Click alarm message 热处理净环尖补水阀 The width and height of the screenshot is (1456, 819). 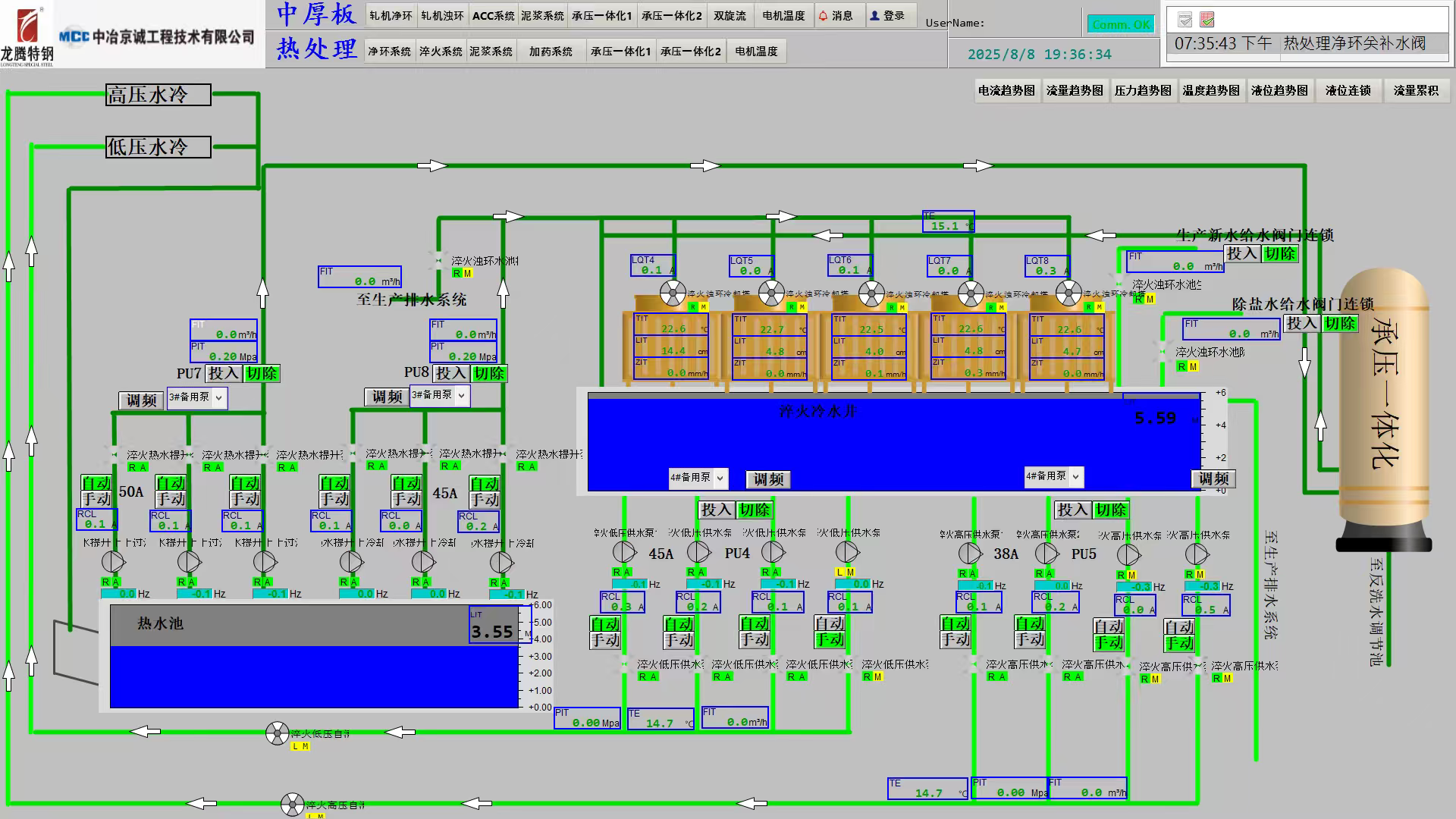pyautogui.click(x=1354, y=43)
